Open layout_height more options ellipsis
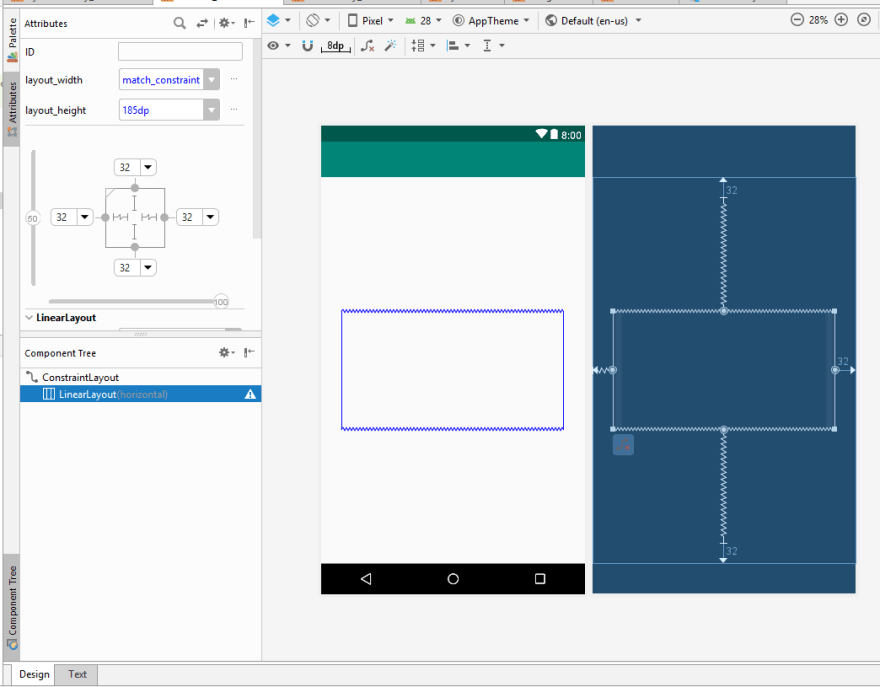The height and width of the screenshot is (687, 880). click(x=234, y=109)
